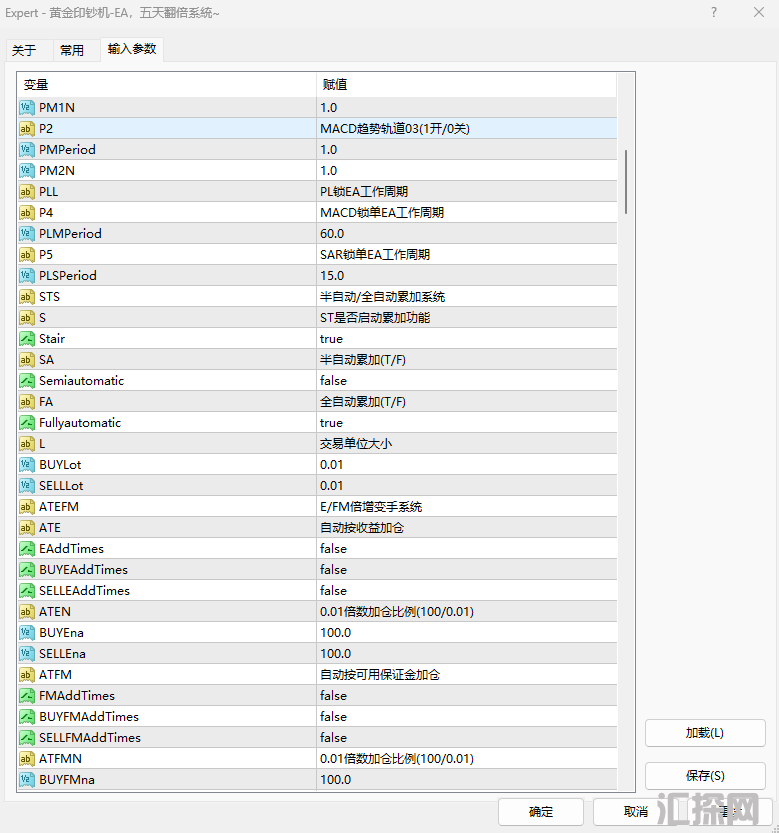Click the boolean icon beside Stair

point(27,339)
